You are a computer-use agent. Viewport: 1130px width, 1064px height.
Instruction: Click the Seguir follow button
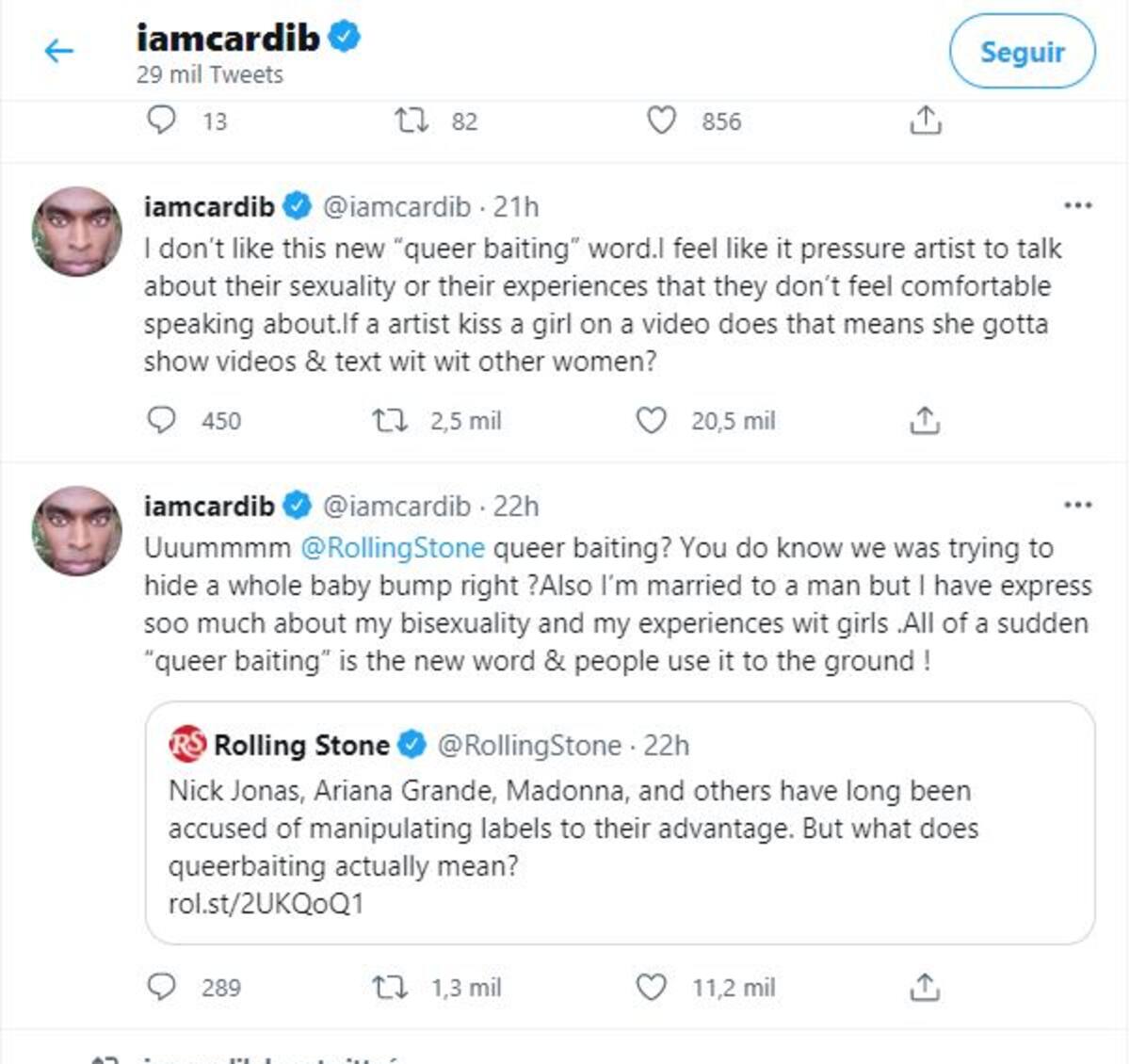tap(1022, 52)
